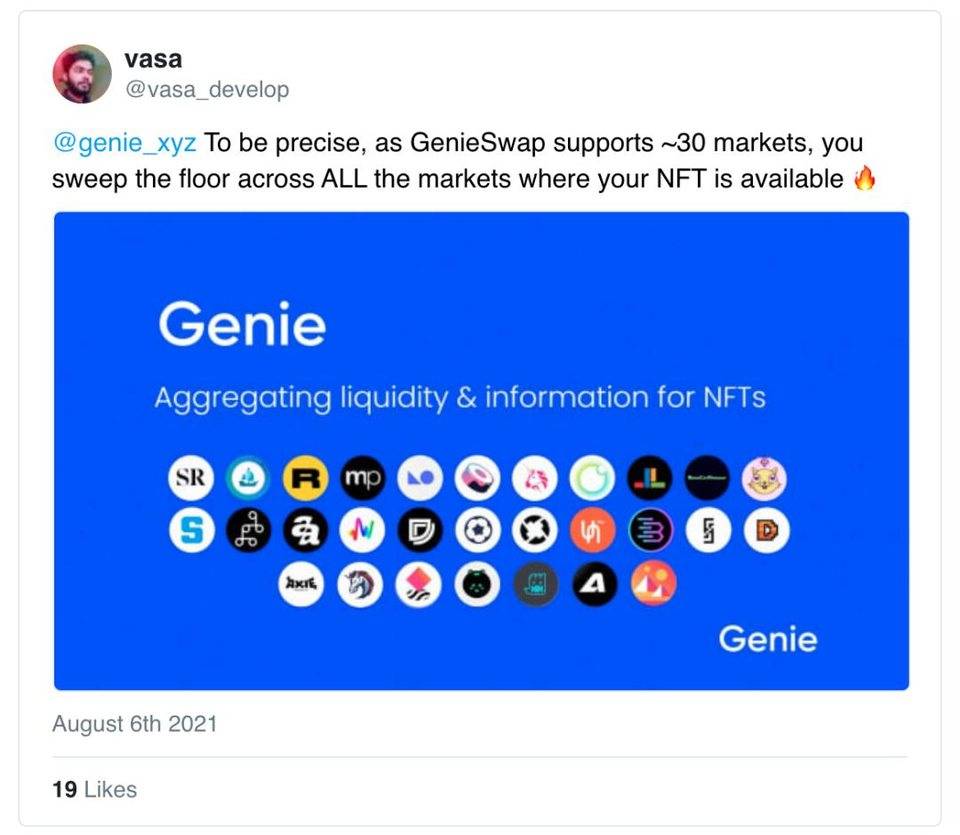Image resolution: width=960 pixels, height=835 pixels.
Task: View the 19 Likes count
Action: (x=94, y=789)
